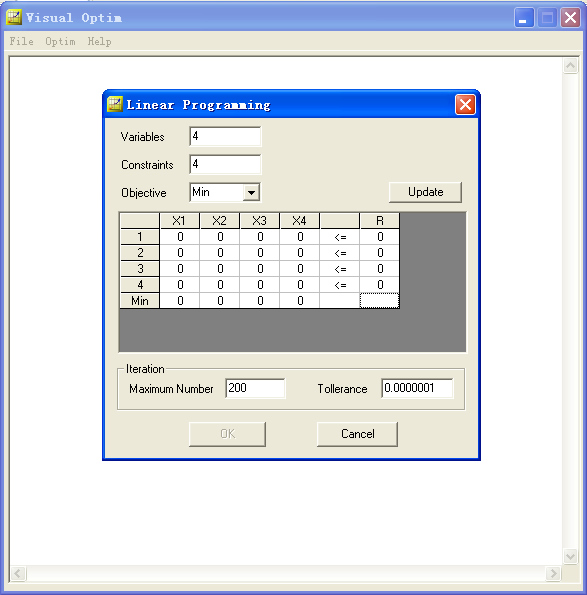This screenshot has height=595, width=587.
Task: Click row header 4 in the grid
Action: pos(140,285)
